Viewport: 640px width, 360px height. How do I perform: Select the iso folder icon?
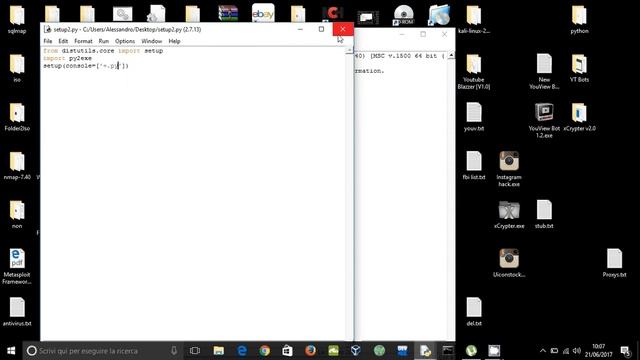pyautogui.click(x=17, y=68)
